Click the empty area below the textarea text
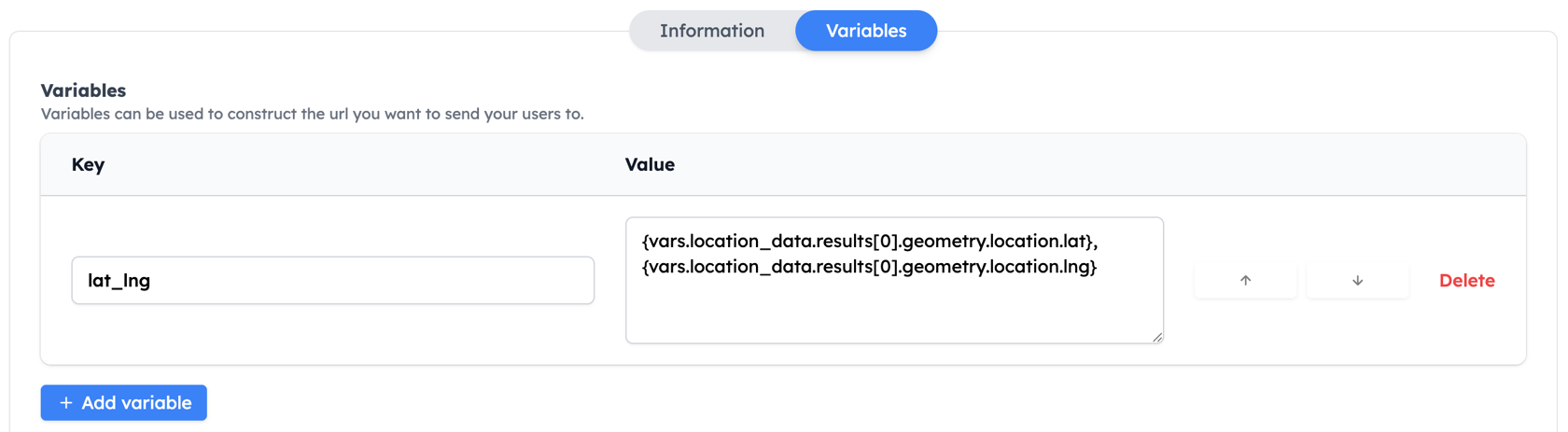Viewport: 1568px width, 432px height. (x=894, y=310)
